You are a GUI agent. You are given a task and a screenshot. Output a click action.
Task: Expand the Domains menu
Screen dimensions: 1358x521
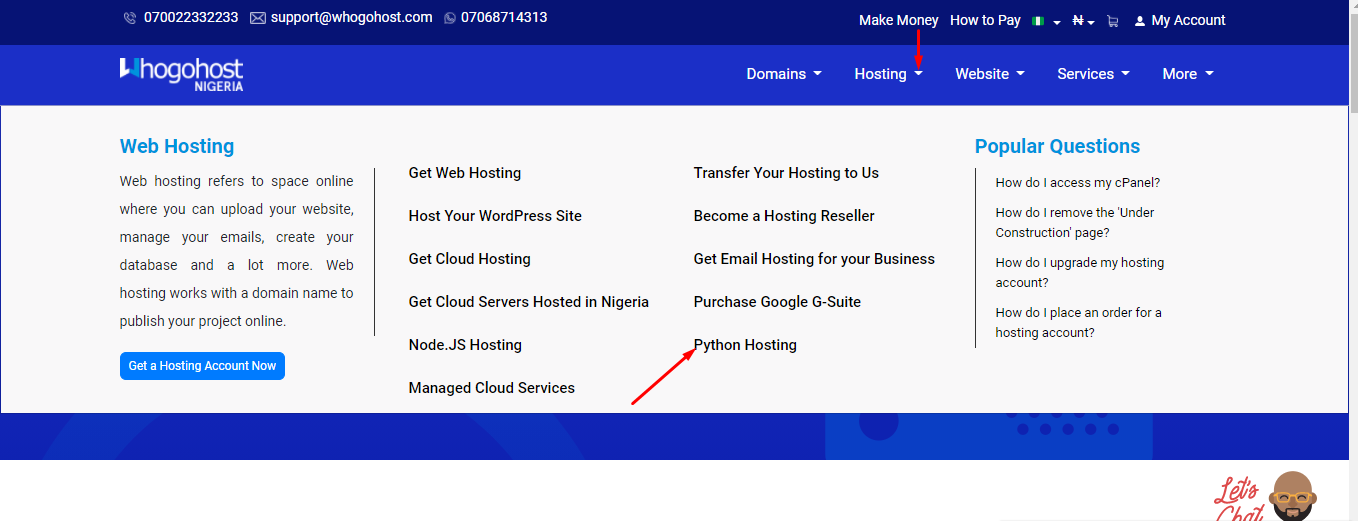pos(784,74)
